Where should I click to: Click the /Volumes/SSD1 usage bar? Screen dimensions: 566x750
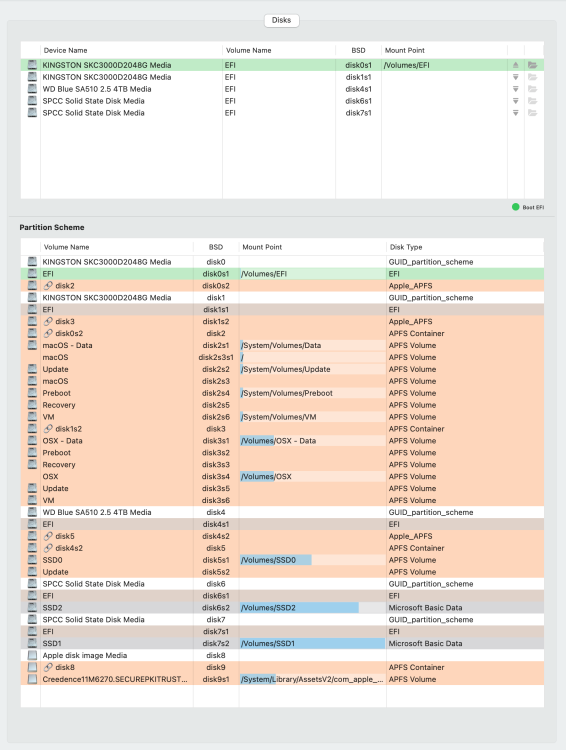tap(312, 643)
